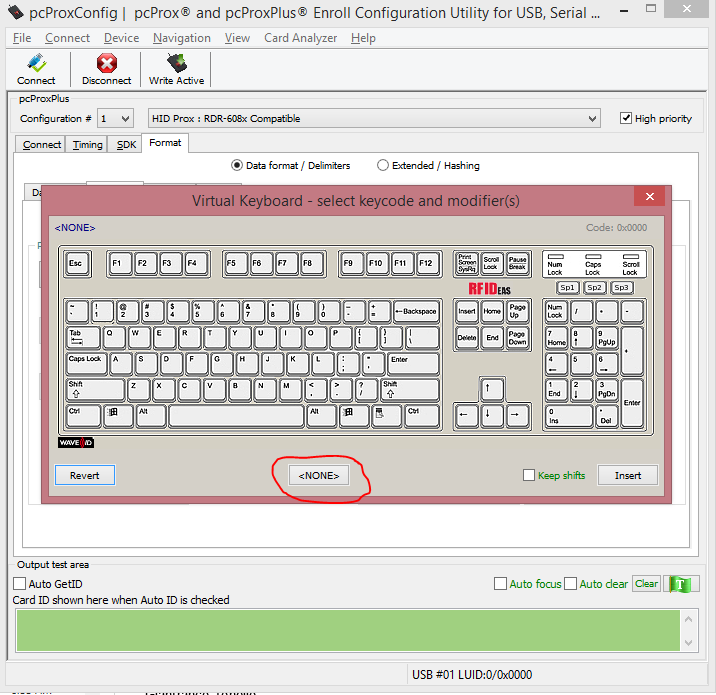The height and width of the screenshot is (695, 716).
Task: Select the menu context key
Action: (x=386, y=416)
